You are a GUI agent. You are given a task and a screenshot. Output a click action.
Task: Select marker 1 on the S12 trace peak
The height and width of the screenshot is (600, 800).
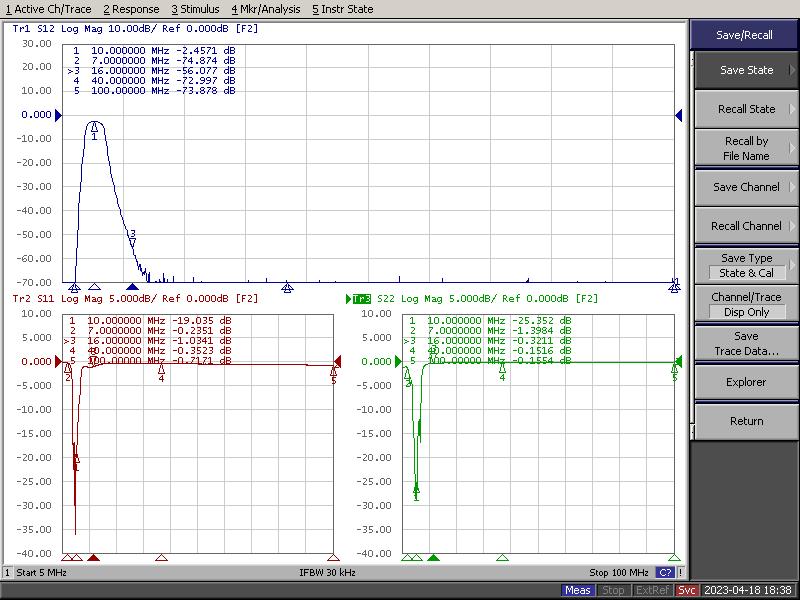click(95, 127)
